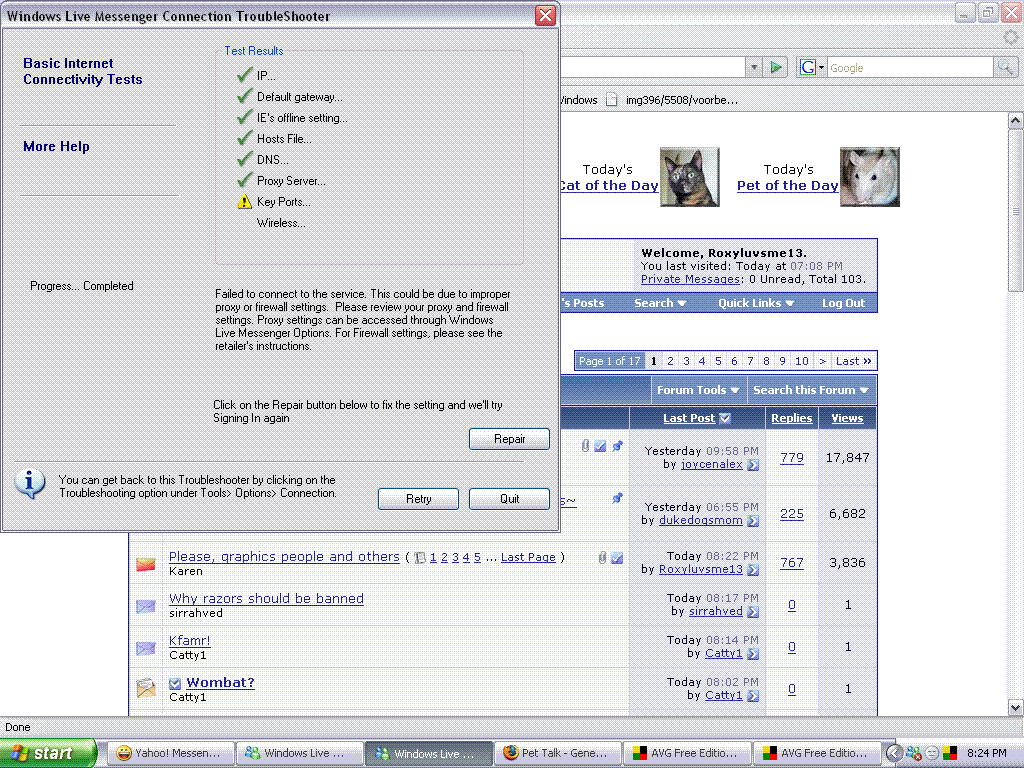Screen dimensions: 1024x768
Task: Click the Retry button
Action: coord(418,499)
